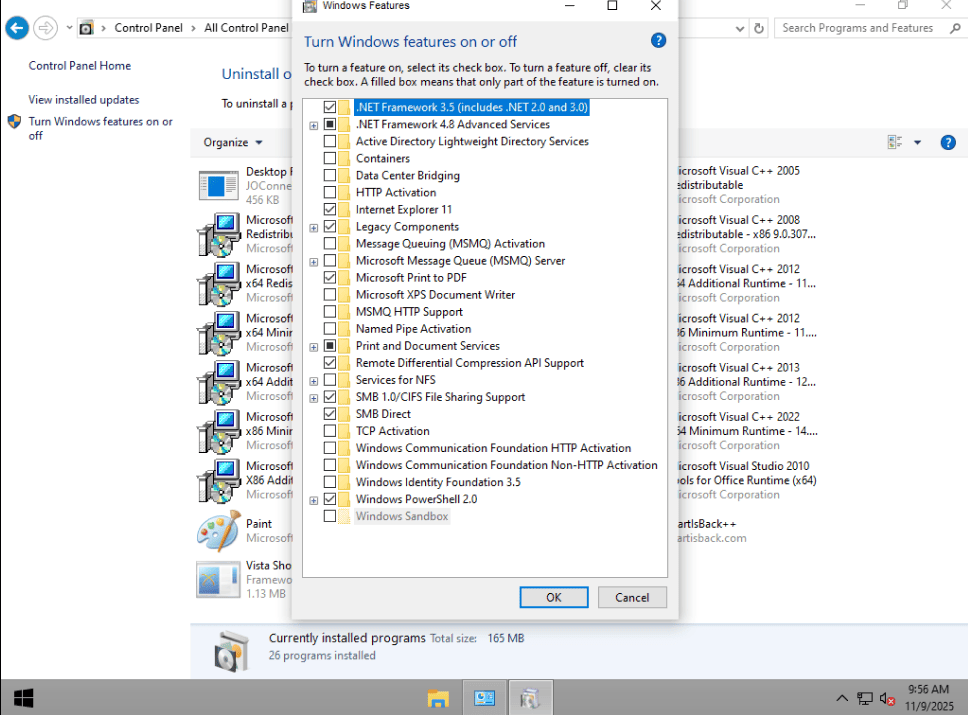Screen dimensions: 968x715
Task: Click the refresh icon in Control Panel address bar
Action: tap(759, 28)
